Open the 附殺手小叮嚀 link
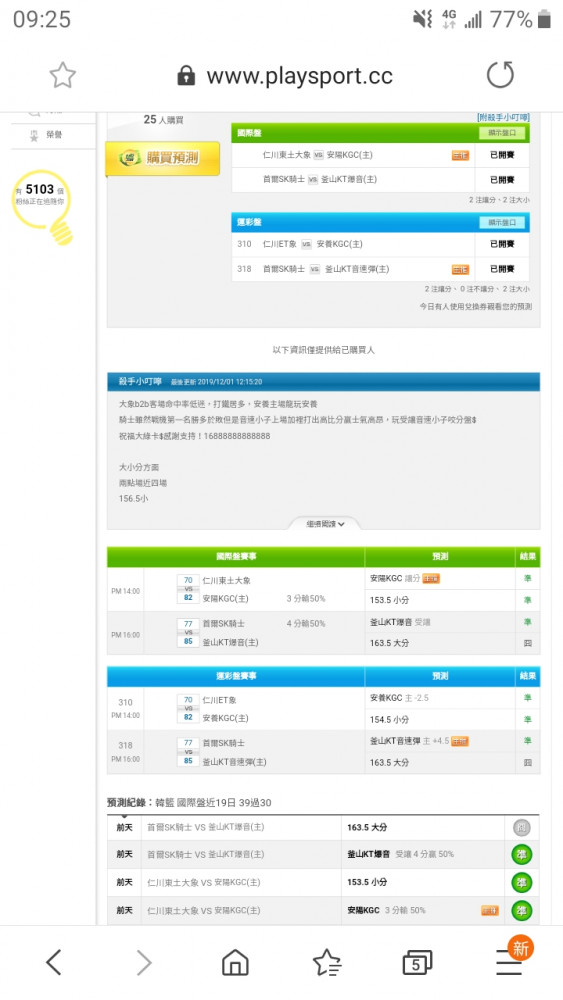 tap(503, 117)
